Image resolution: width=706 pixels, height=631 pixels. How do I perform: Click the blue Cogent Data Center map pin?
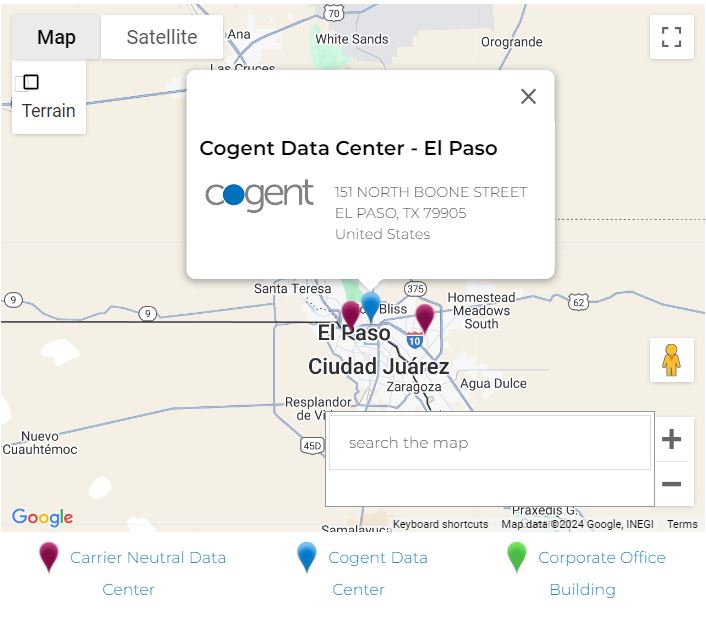(x=371, y=306)
